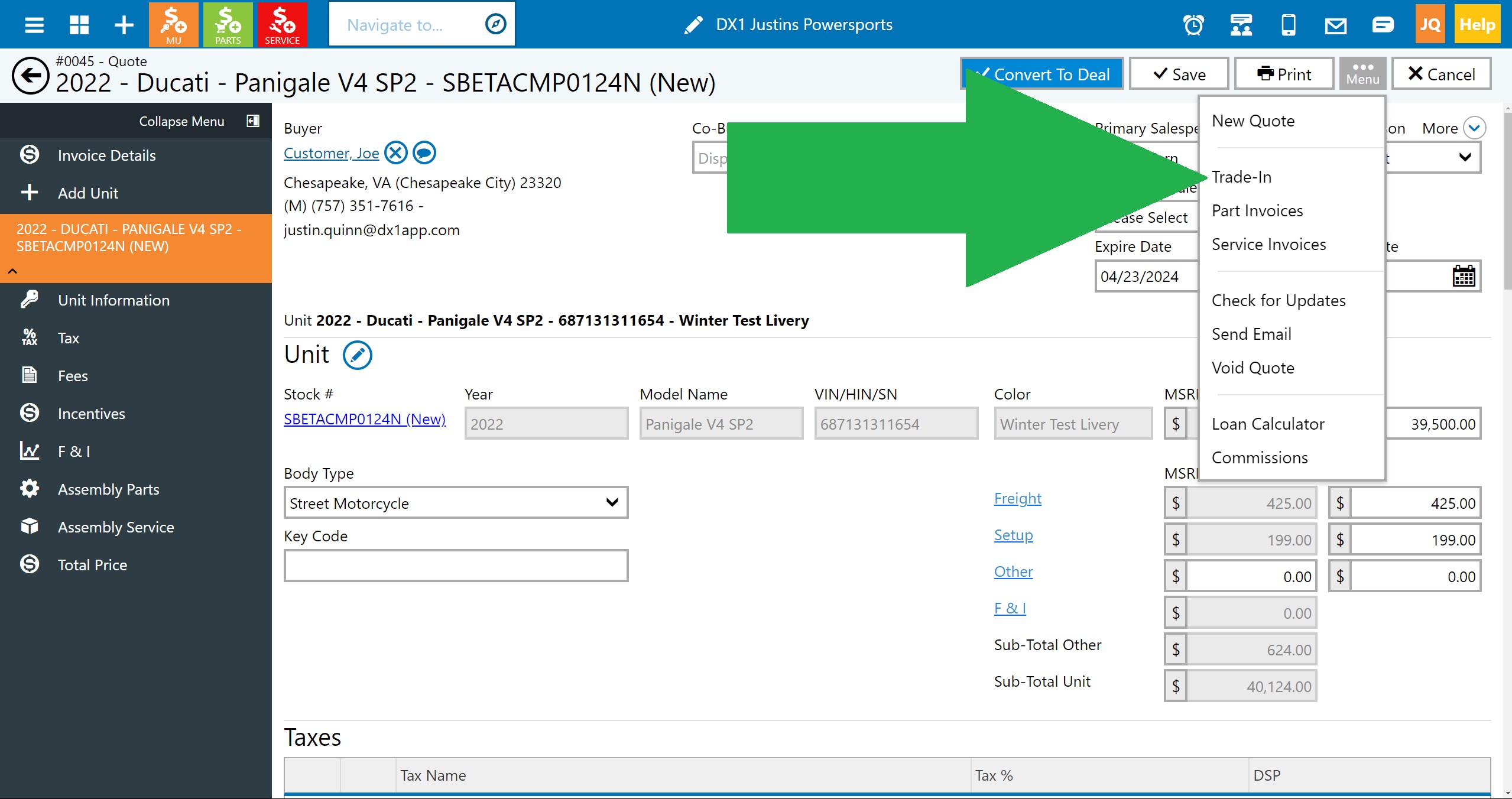Open the alarm clock reminders icon
Viewport: 1512px width, 799px height.
(1193, 25)
